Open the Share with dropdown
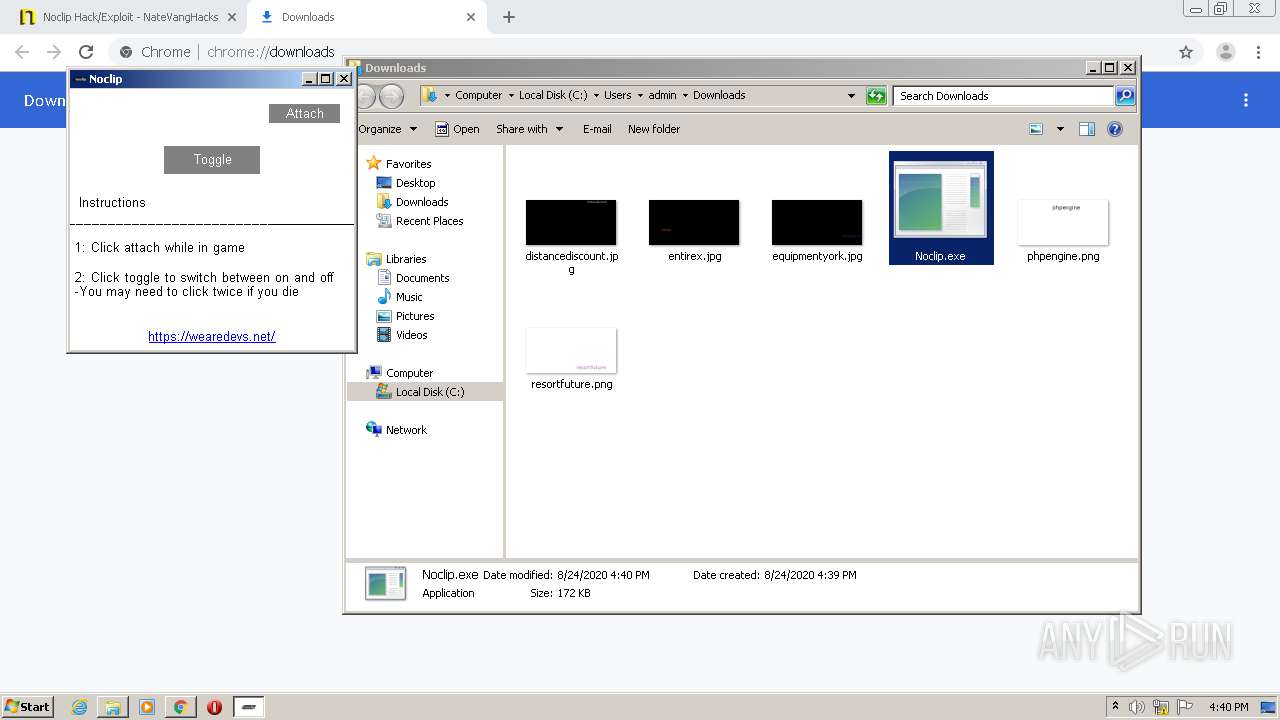Screen dimensions: 1280x720 [x=529, y=129]
